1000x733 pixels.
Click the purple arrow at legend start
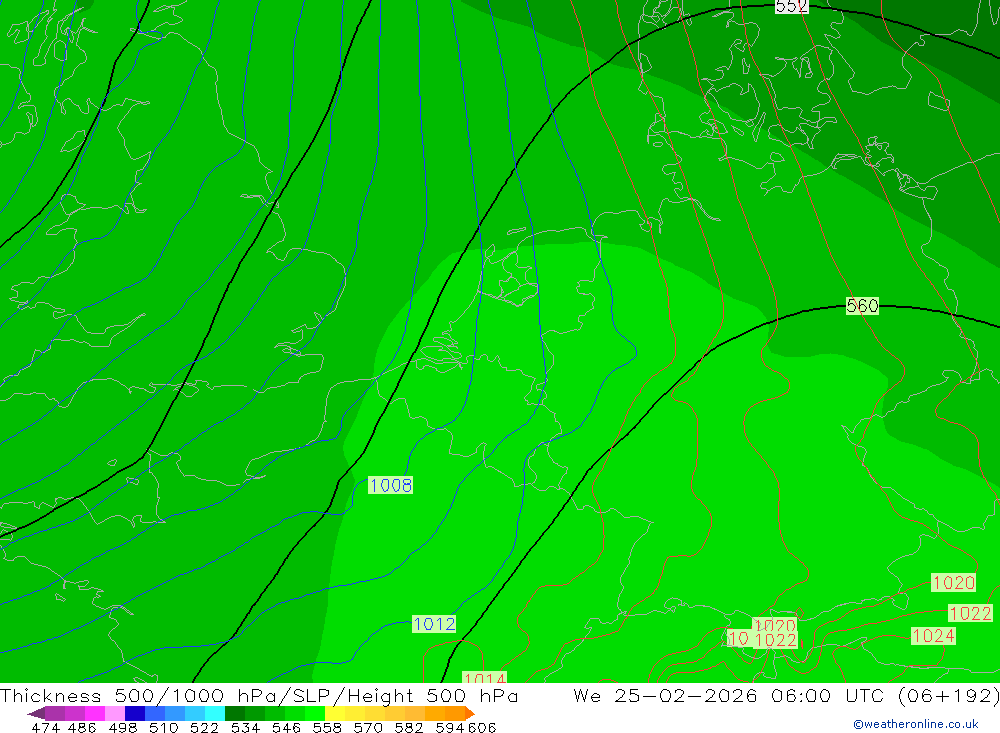pos(36,713)
